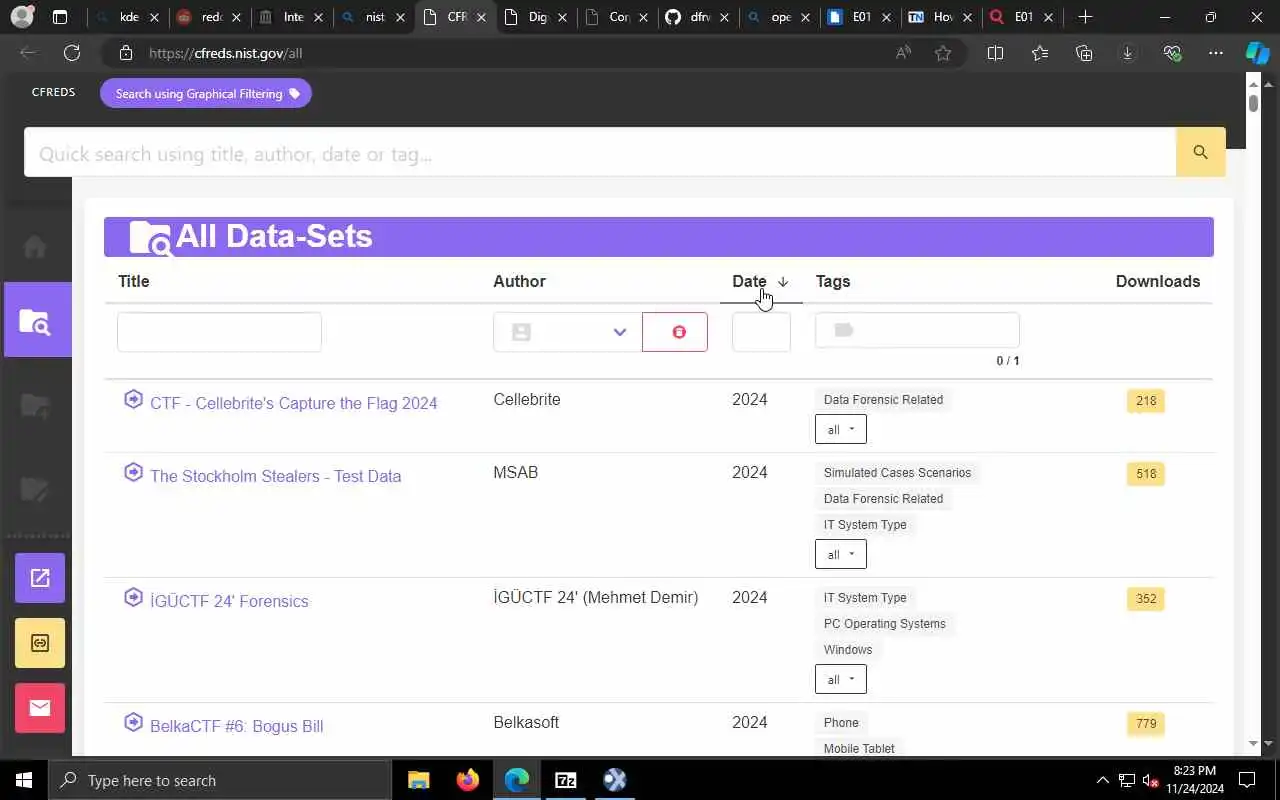Open The Stockholm Stealers - Test Data link
The image size is (1280, 800).
tap(275, 476)
